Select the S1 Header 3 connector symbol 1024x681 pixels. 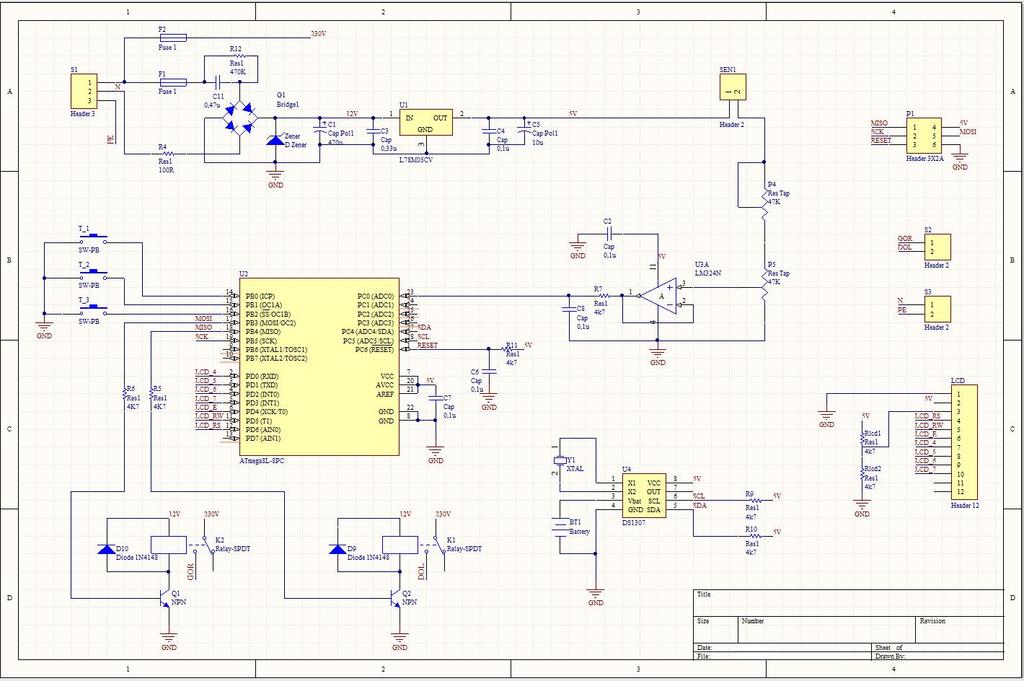pos(84,91)
